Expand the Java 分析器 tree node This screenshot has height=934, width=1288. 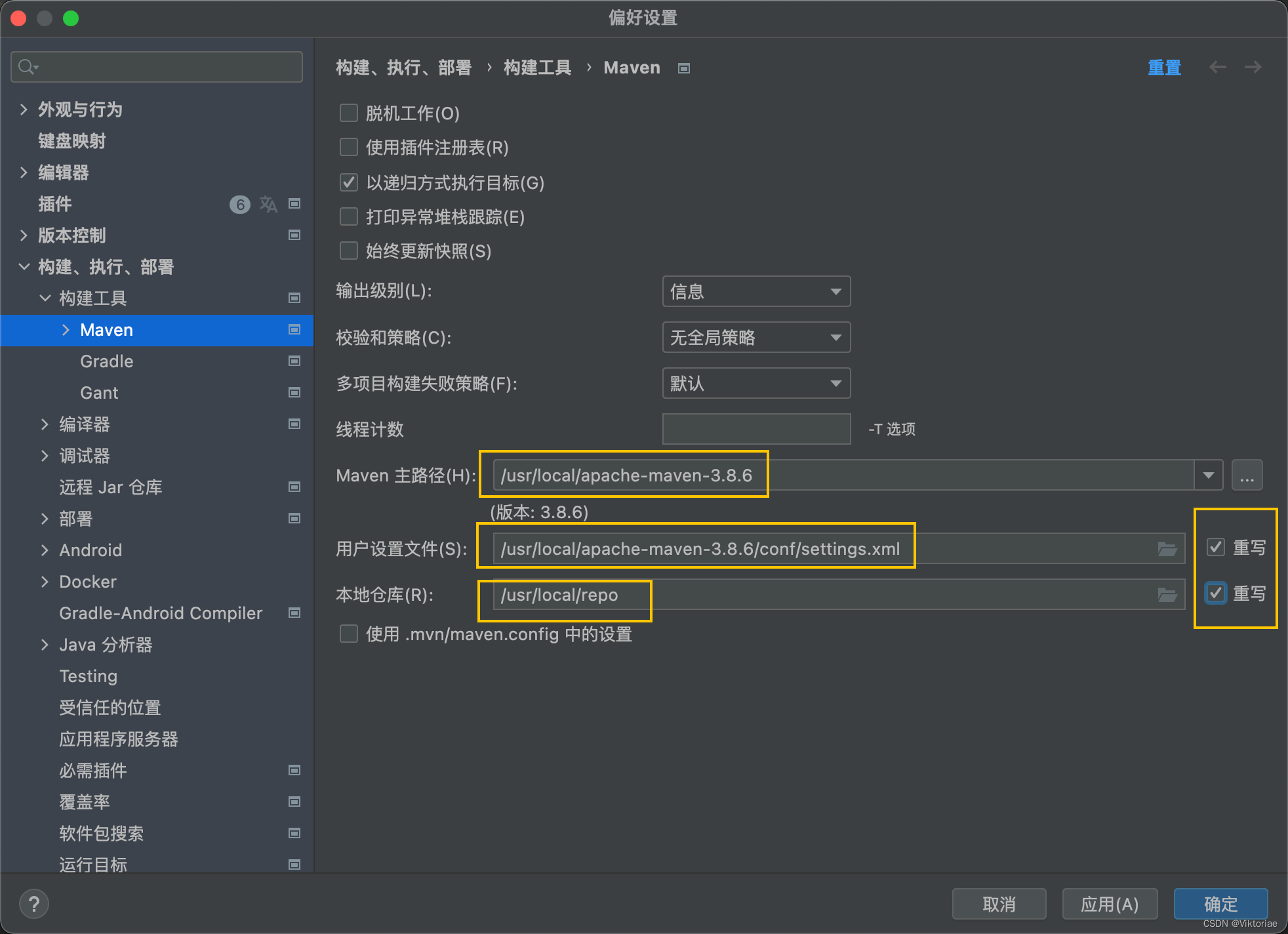45,645
